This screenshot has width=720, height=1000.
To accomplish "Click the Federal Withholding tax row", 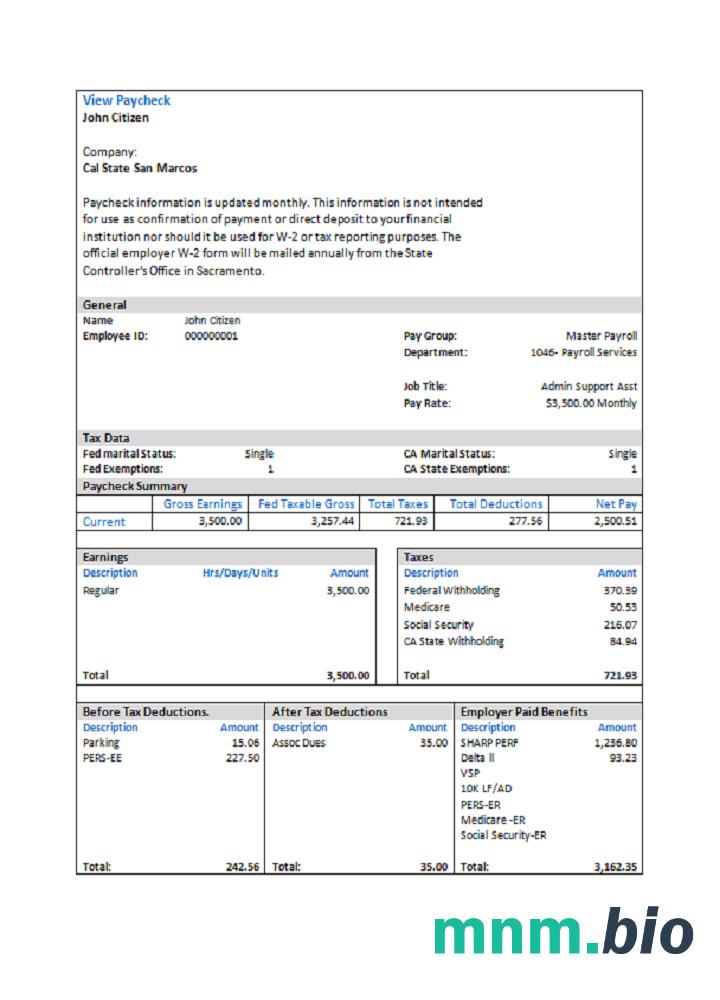I will click(x=451, y=590).
